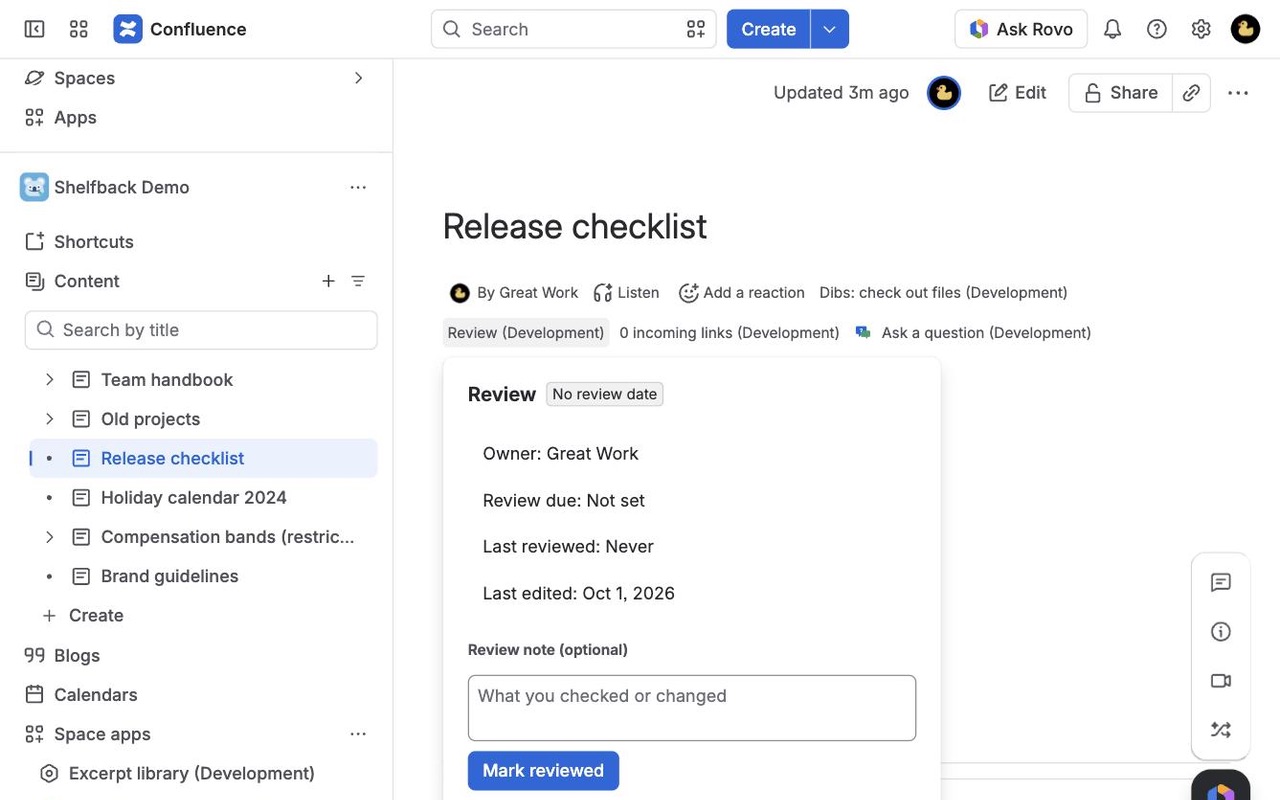1280x800 pixels.
Task: Click the Updated 3m ago text
Action: point(841,93)
